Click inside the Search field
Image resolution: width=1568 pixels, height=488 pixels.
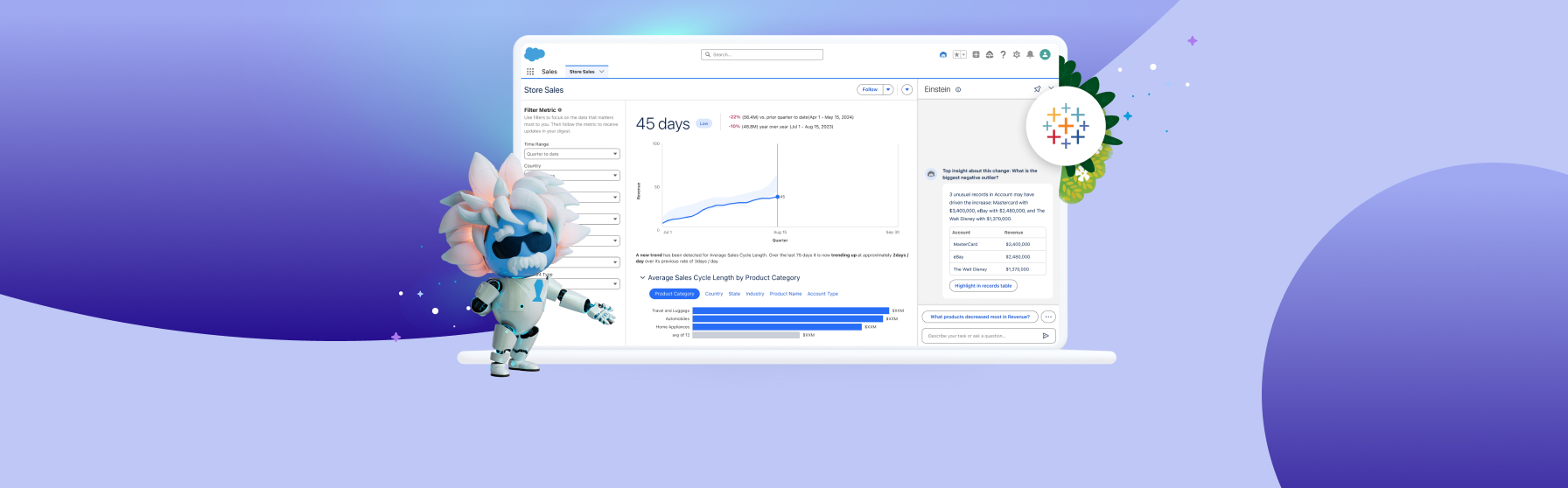click(762, 54)
